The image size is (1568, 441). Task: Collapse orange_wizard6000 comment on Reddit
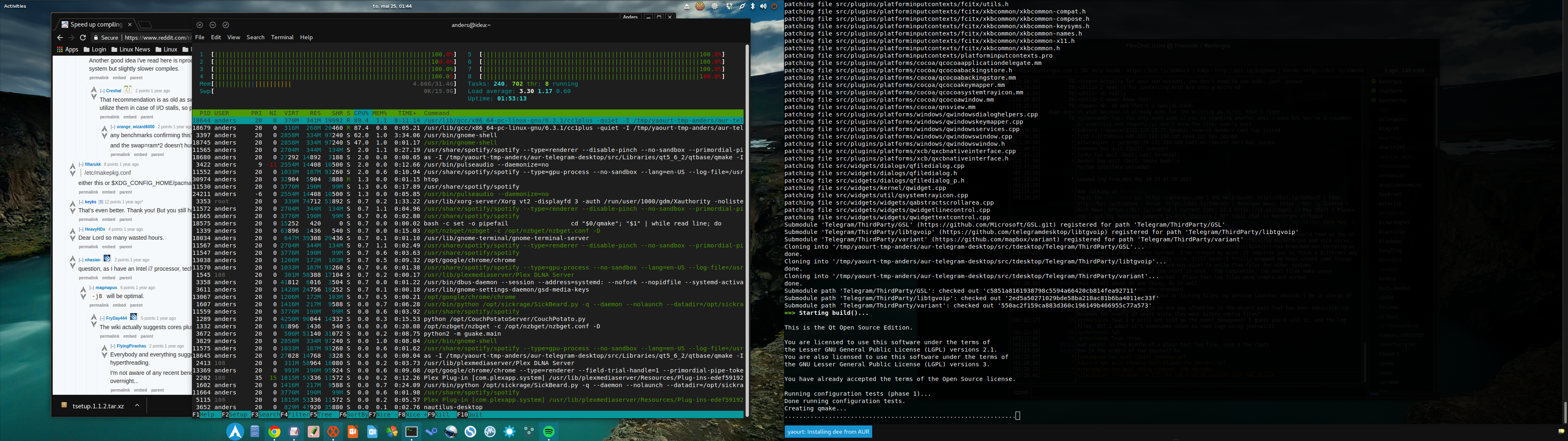113,127
